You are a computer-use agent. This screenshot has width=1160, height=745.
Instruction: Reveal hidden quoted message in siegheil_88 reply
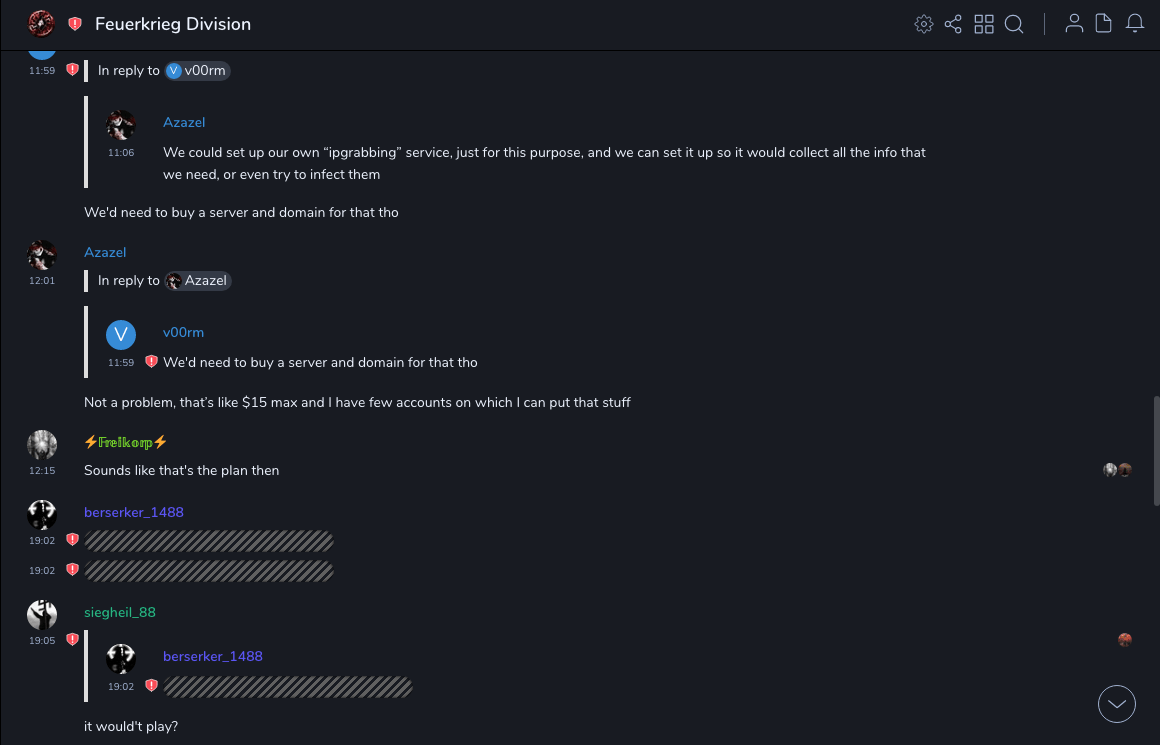(x=288, y=687)
